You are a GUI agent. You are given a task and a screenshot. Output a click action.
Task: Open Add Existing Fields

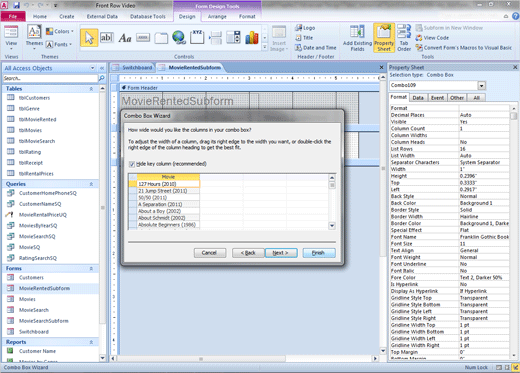click(357, 38)
